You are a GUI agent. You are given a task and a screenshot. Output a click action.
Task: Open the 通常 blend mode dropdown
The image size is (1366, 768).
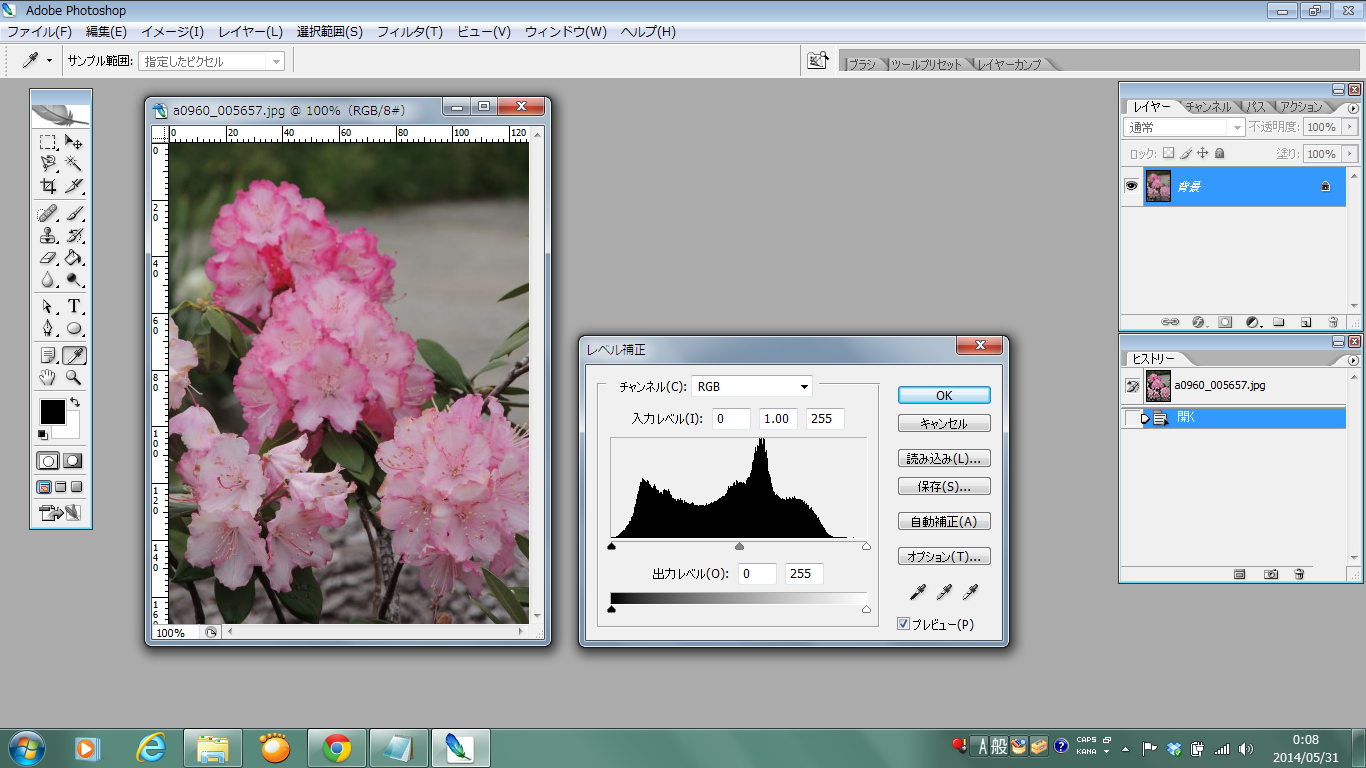[x=1184, y=128]
